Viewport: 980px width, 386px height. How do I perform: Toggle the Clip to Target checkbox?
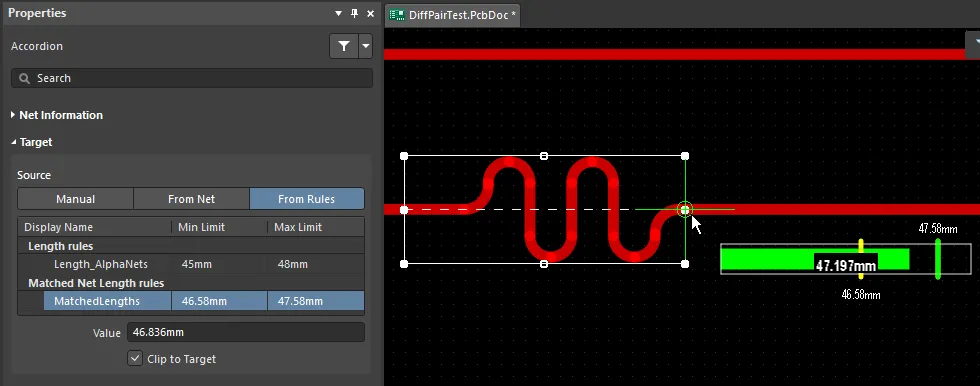click(135, 359)
